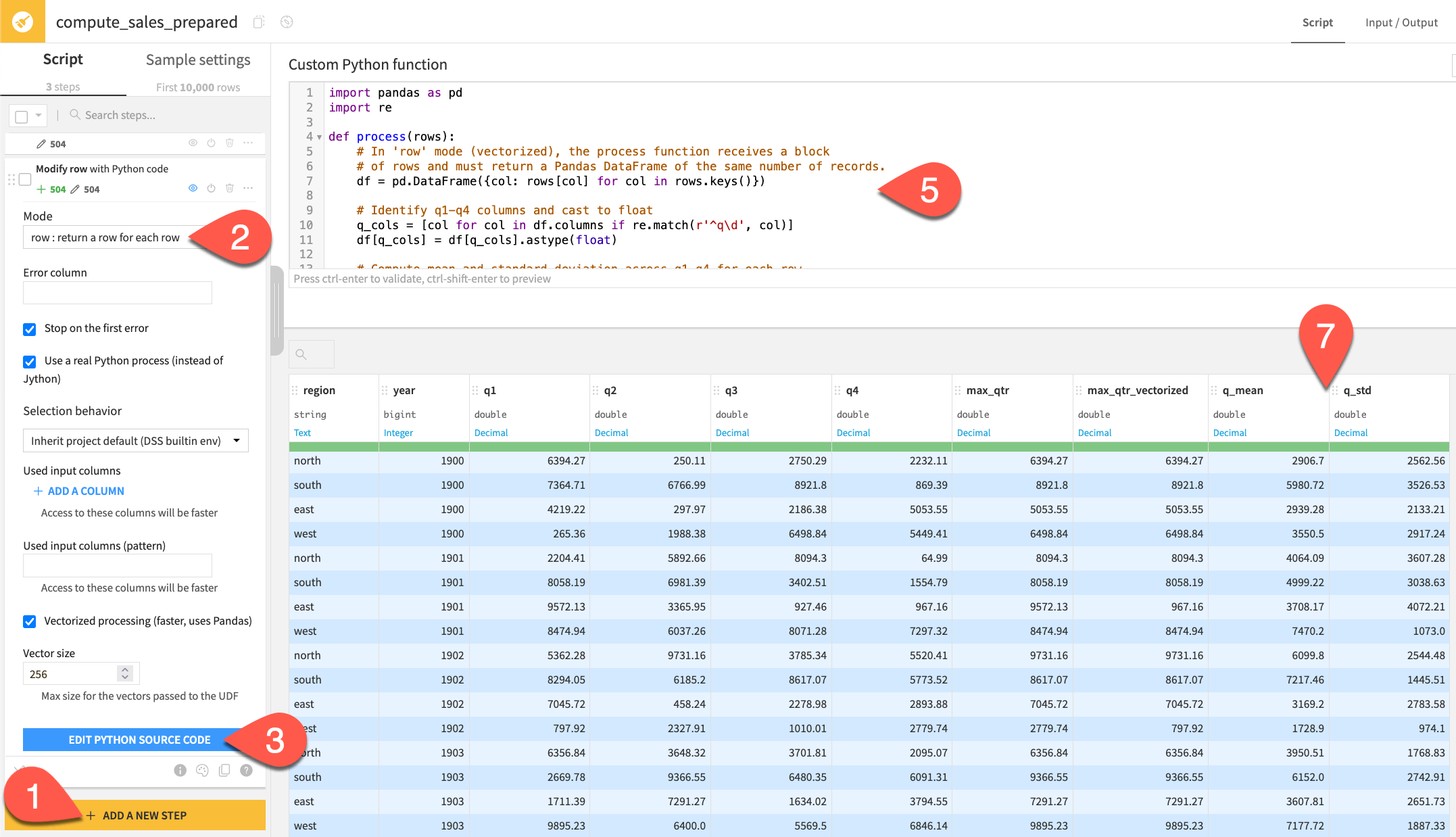
Task: Click the q_mean column header
Action: 1242,390
